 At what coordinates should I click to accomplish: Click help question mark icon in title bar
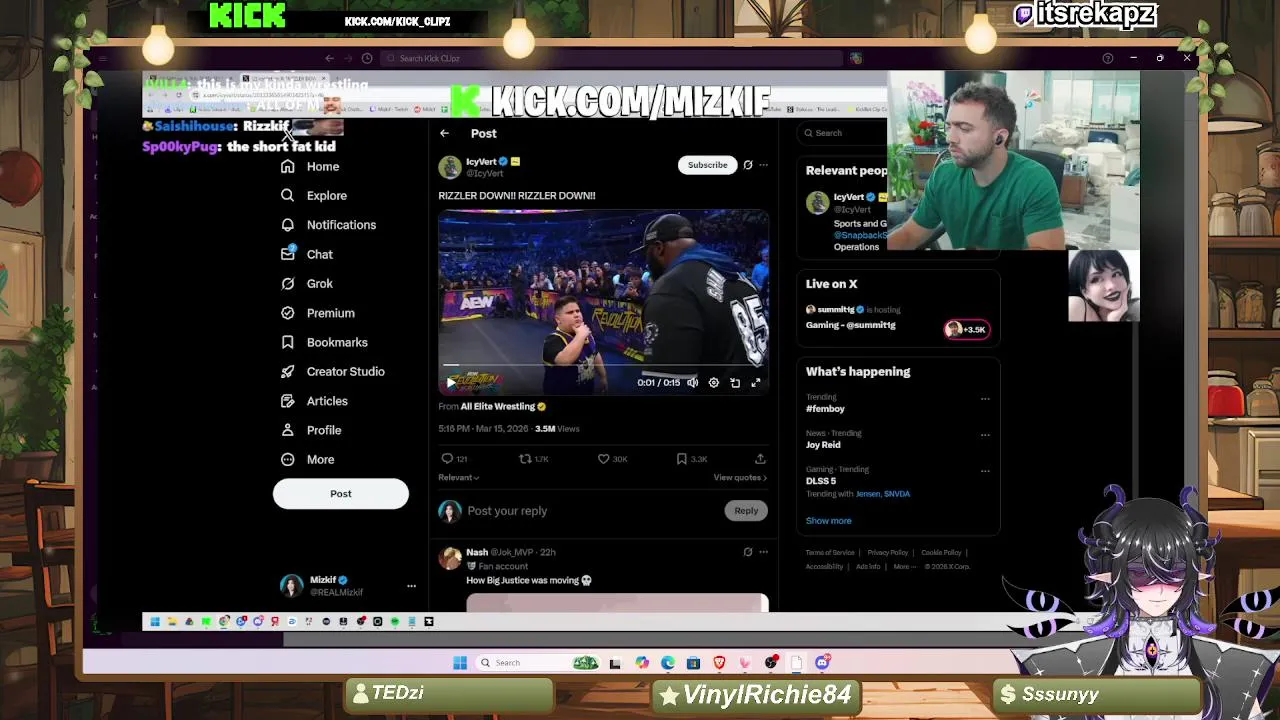coord(1107,58)
